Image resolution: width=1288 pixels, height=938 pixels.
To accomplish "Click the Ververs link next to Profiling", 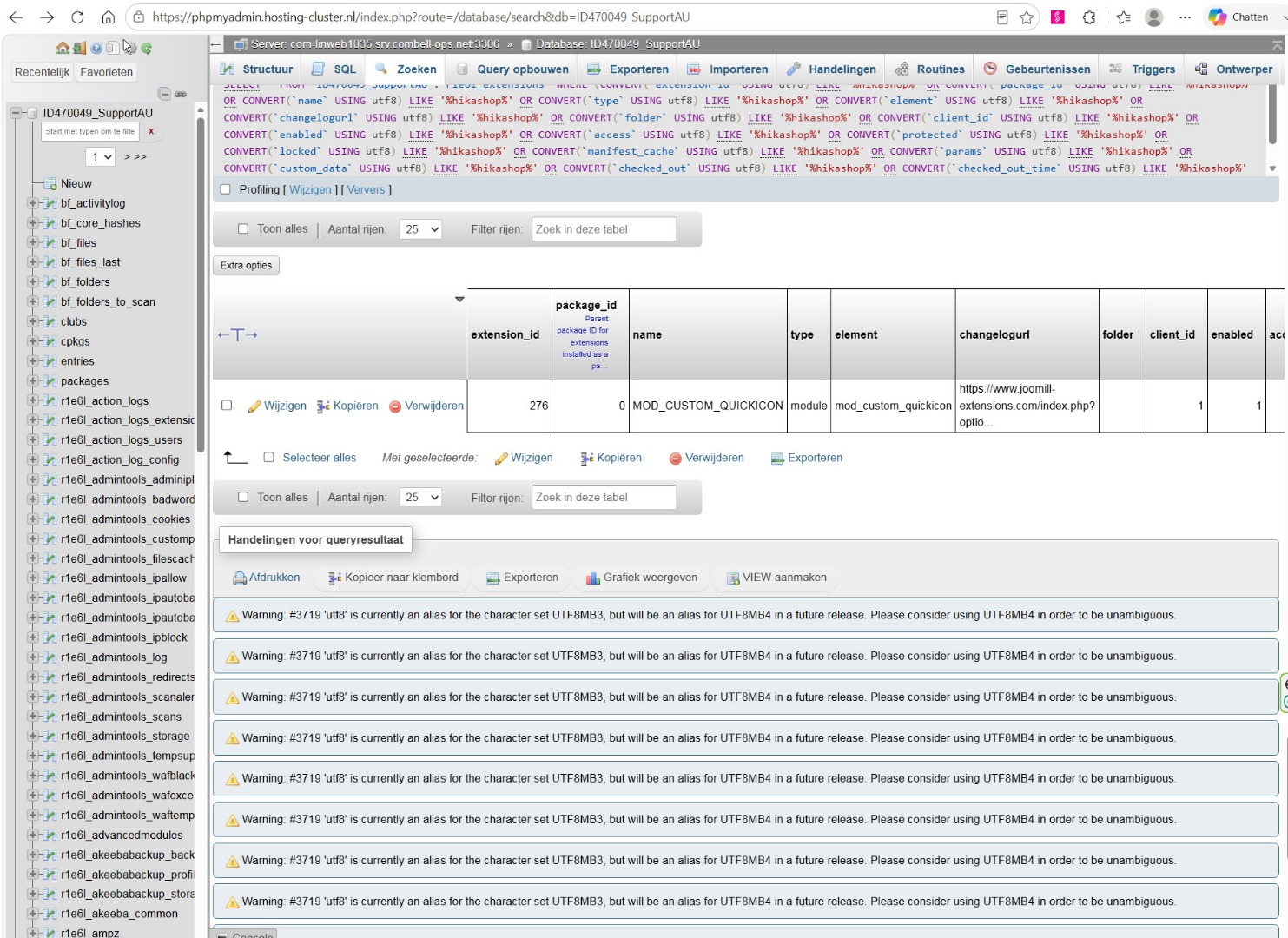I will pyautogui.click(x=366, y=189).
